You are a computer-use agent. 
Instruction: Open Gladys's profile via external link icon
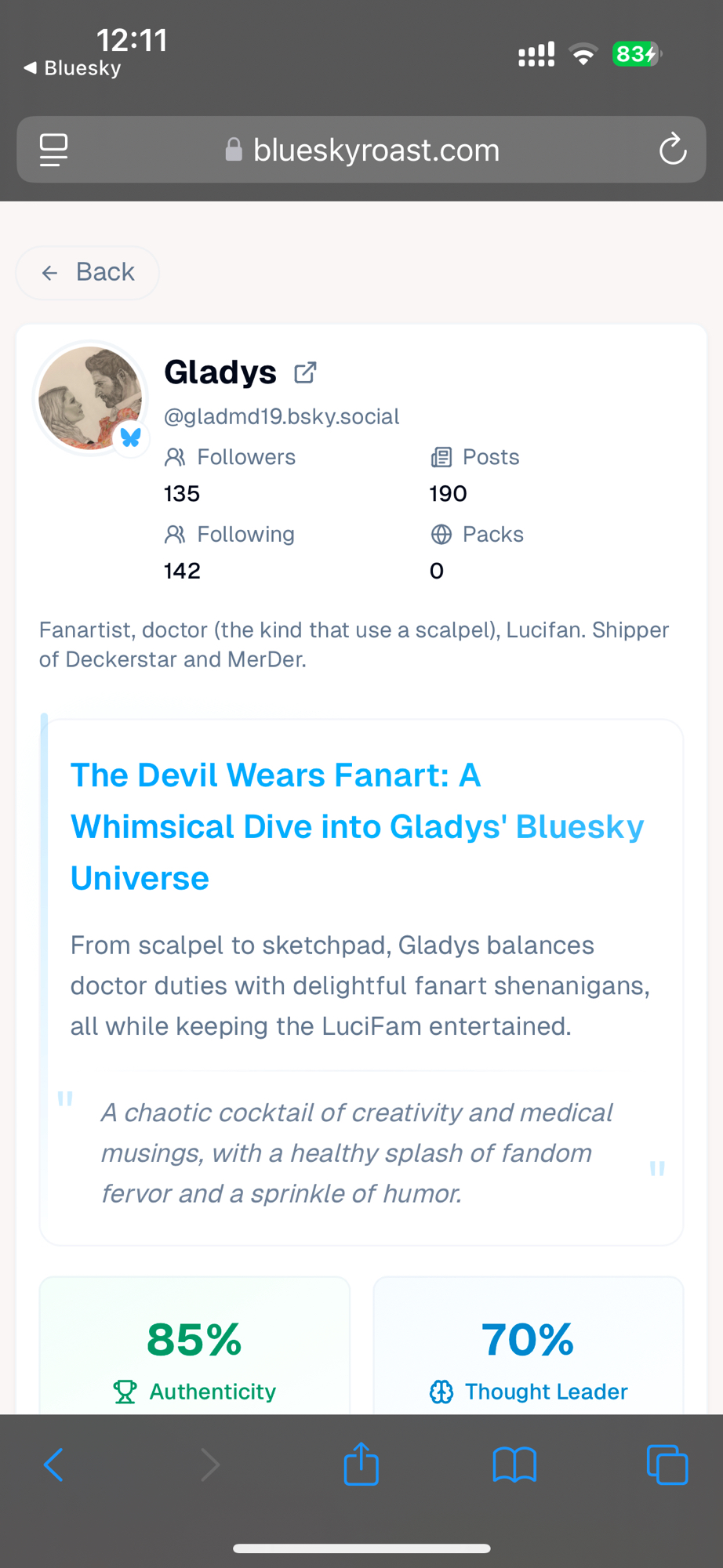(305, 372)
